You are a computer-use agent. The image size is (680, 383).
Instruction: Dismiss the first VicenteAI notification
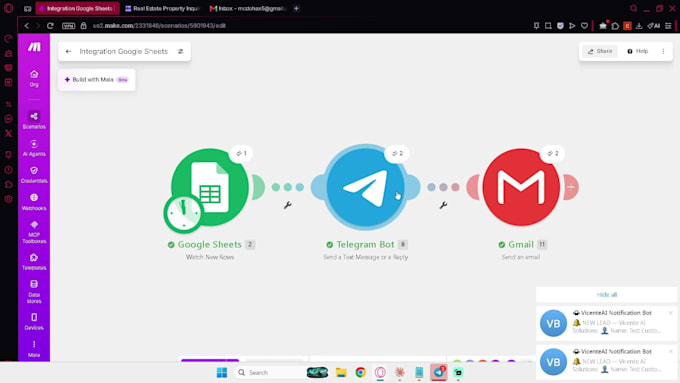pyautogui.click(x=670, y=313)
